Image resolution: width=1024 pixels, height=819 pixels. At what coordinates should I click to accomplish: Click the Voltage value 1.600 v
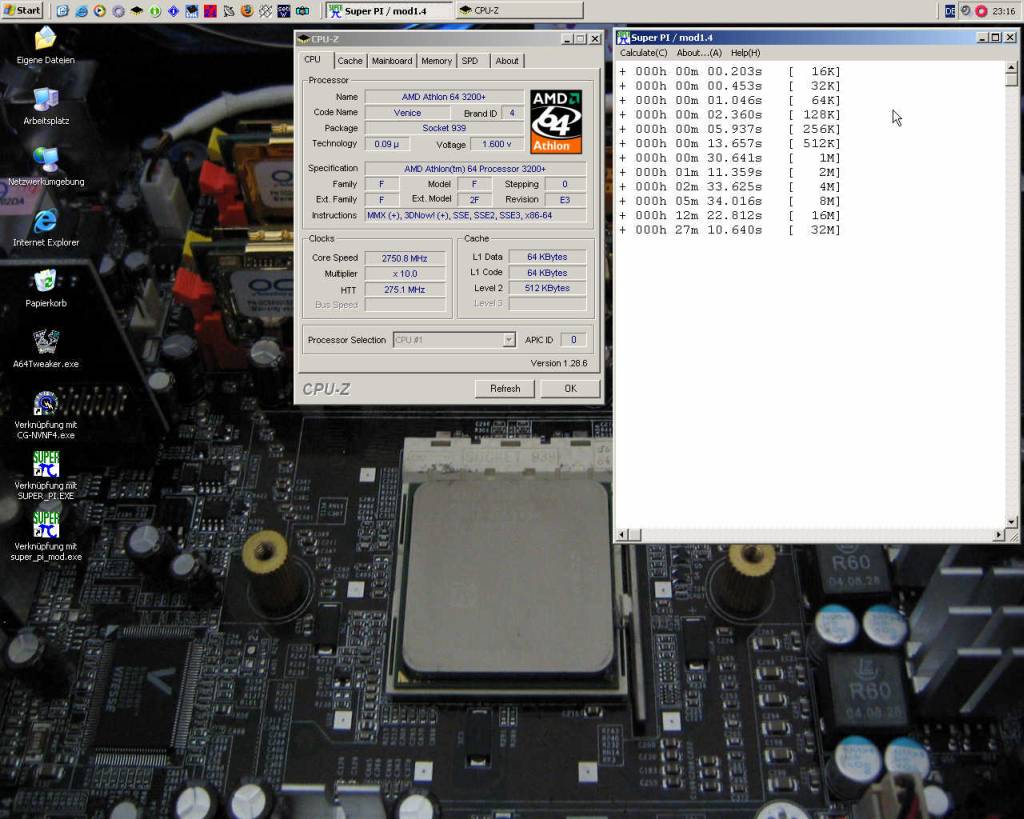(497, 144)
